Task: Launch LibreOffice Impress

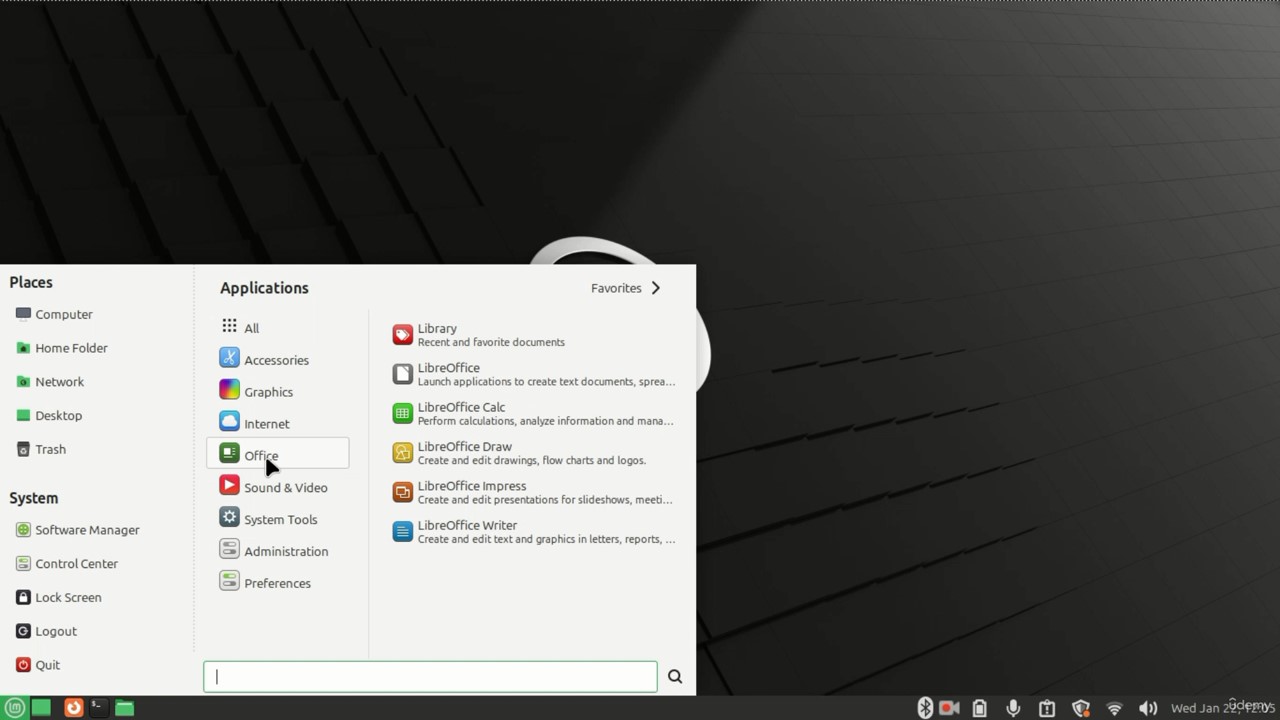Action: pos(533,492)
